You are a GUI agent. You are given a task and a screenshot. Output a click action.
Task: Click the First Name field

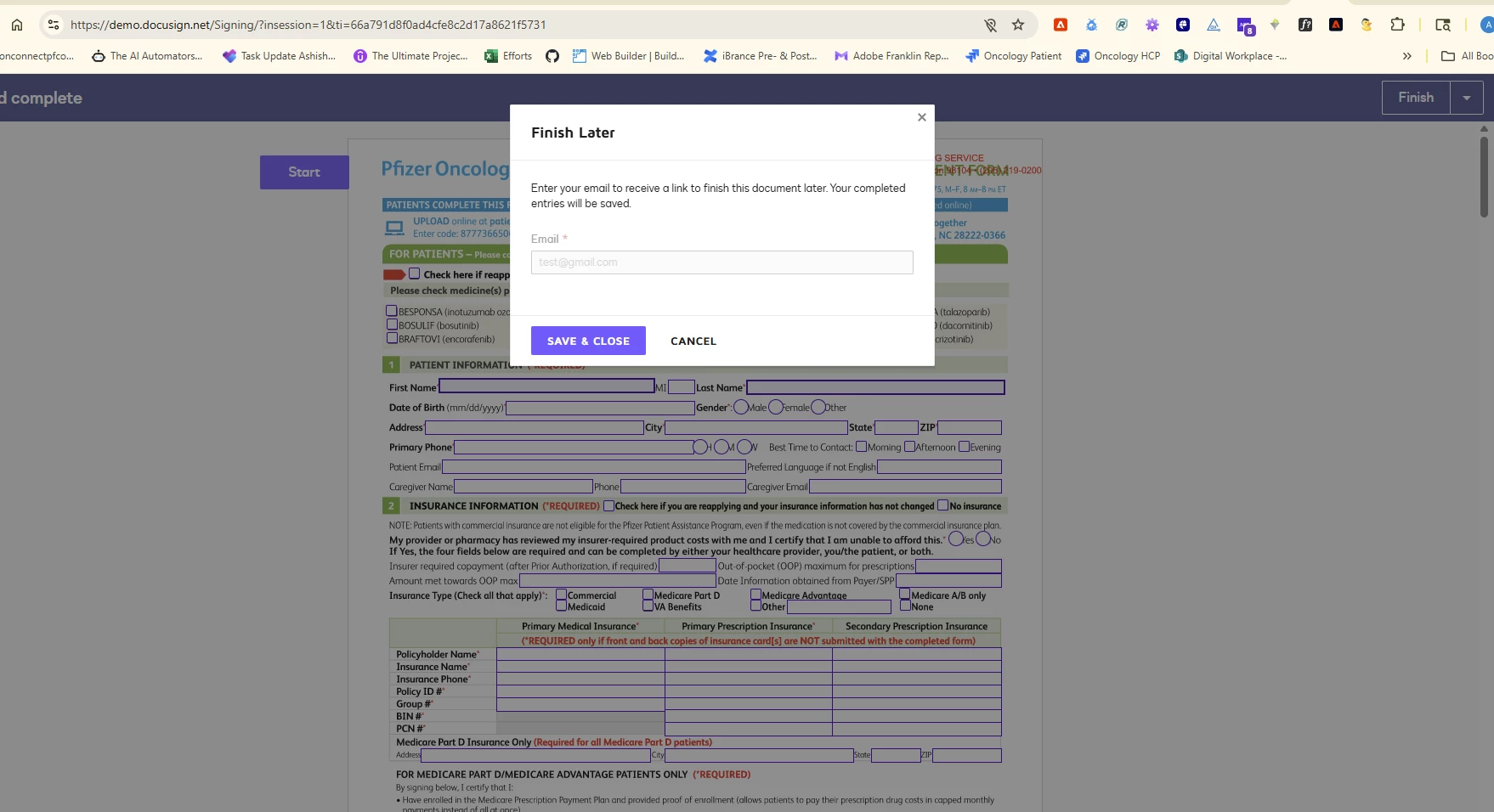click(546, 386)
